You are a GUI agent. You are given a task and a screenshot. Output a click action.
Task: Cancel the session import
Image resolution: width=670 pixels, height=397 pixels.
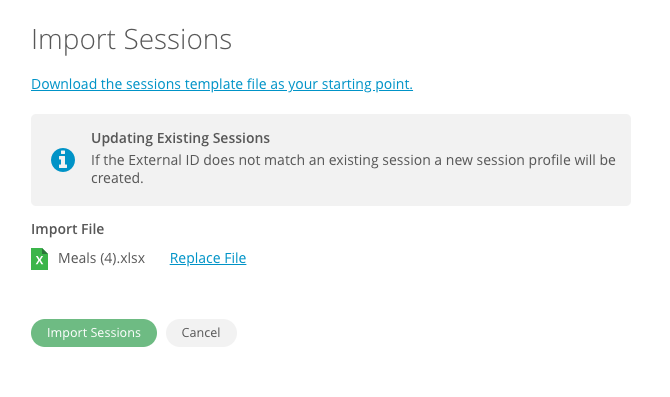pos(201,333)
